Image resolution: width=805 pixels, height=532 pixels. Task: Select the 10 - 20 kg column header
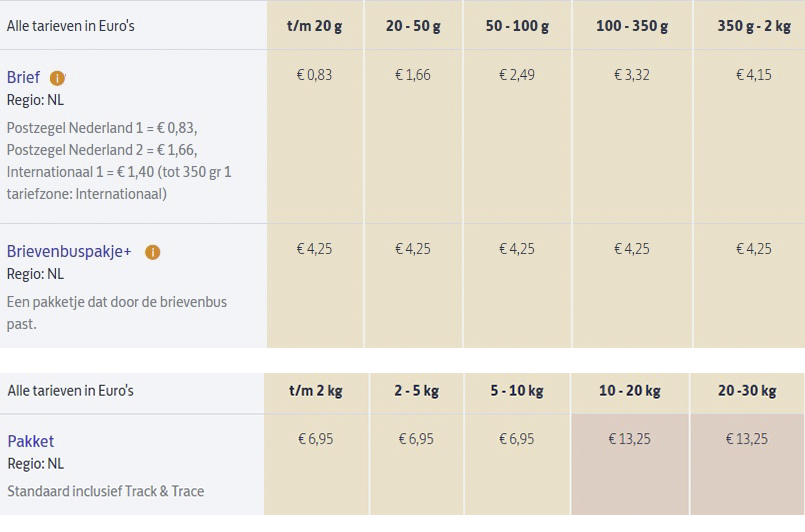tap(630, 391)
